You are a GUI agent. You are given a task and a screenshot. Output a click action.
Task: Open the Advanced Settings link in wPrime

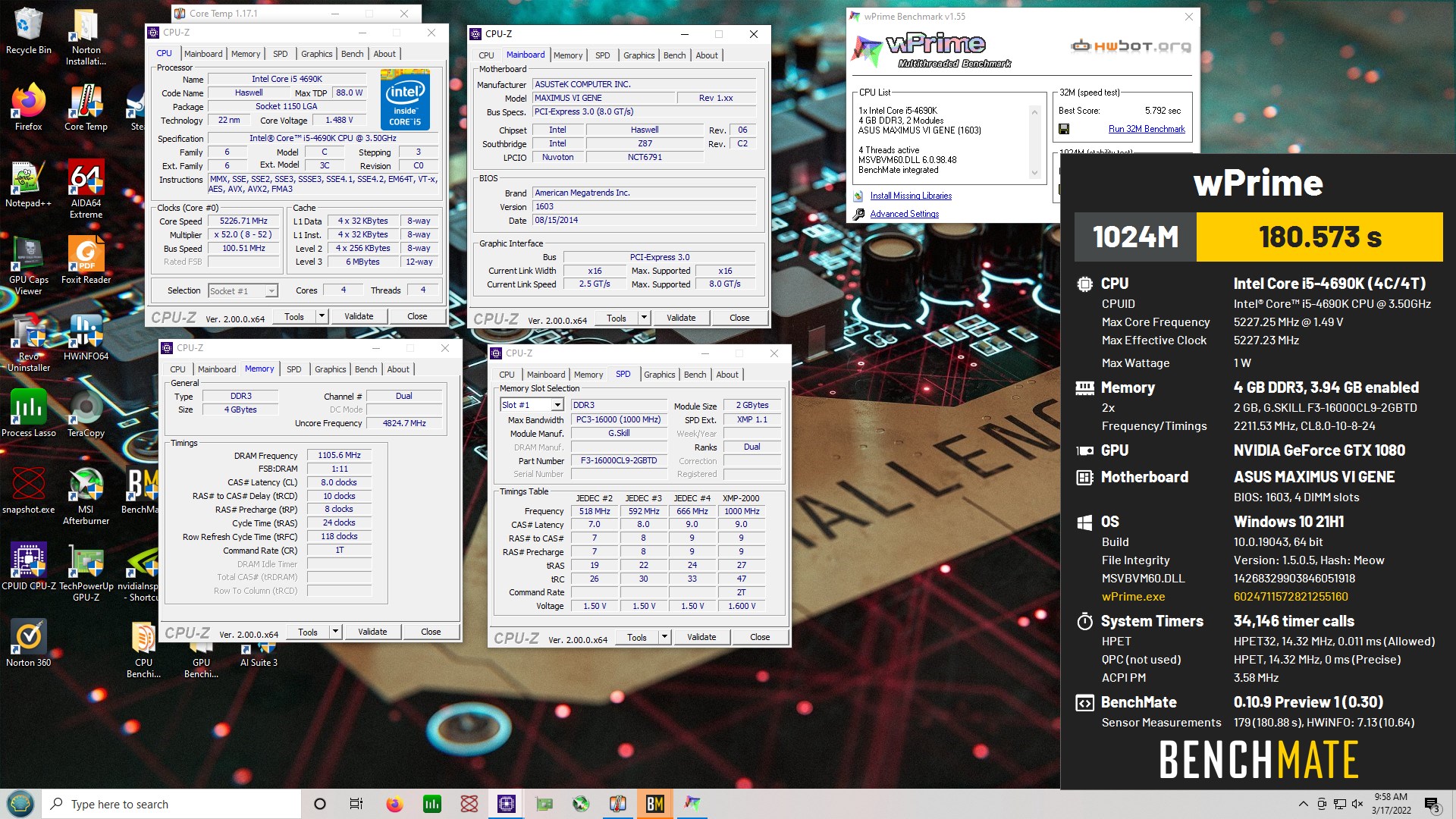click(x=904, y=214)
